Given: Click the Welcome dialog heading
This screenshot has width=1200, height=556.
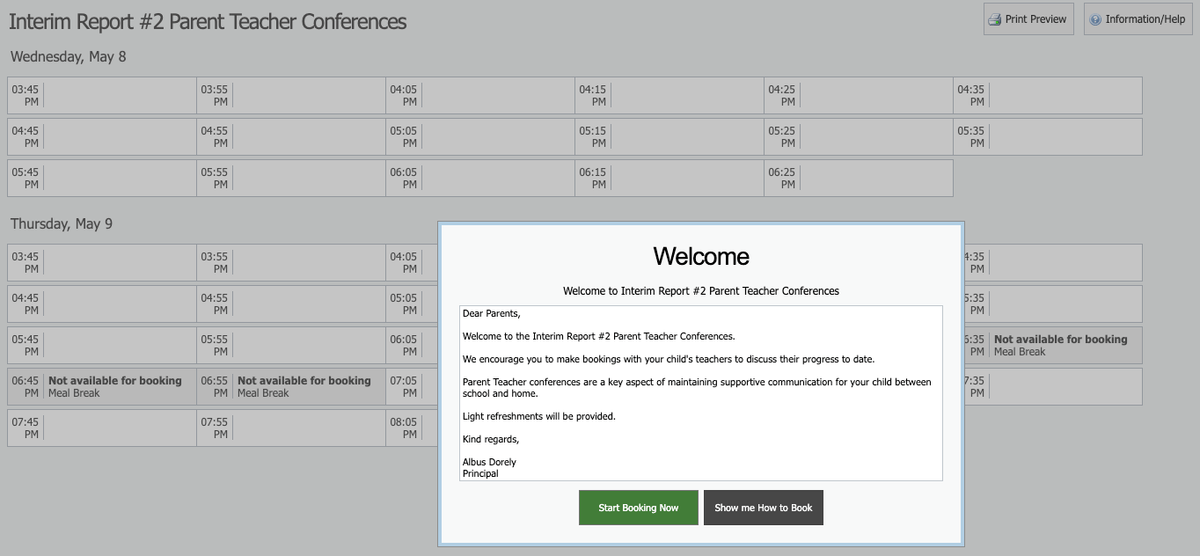Looking at the screenshot, I should (x=701, y=256).
